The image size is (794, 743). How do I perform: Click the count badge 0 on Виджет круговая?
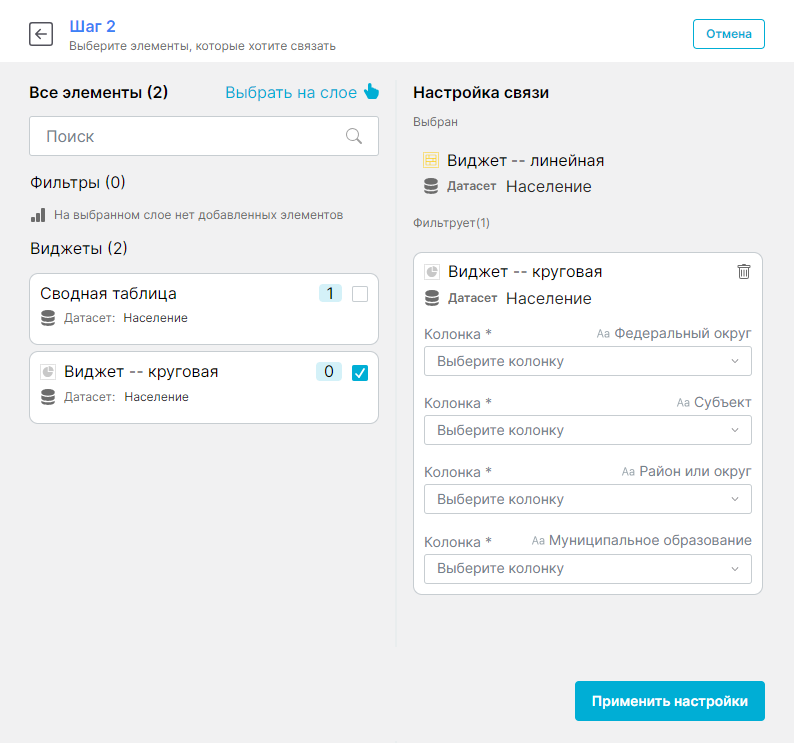328,372
